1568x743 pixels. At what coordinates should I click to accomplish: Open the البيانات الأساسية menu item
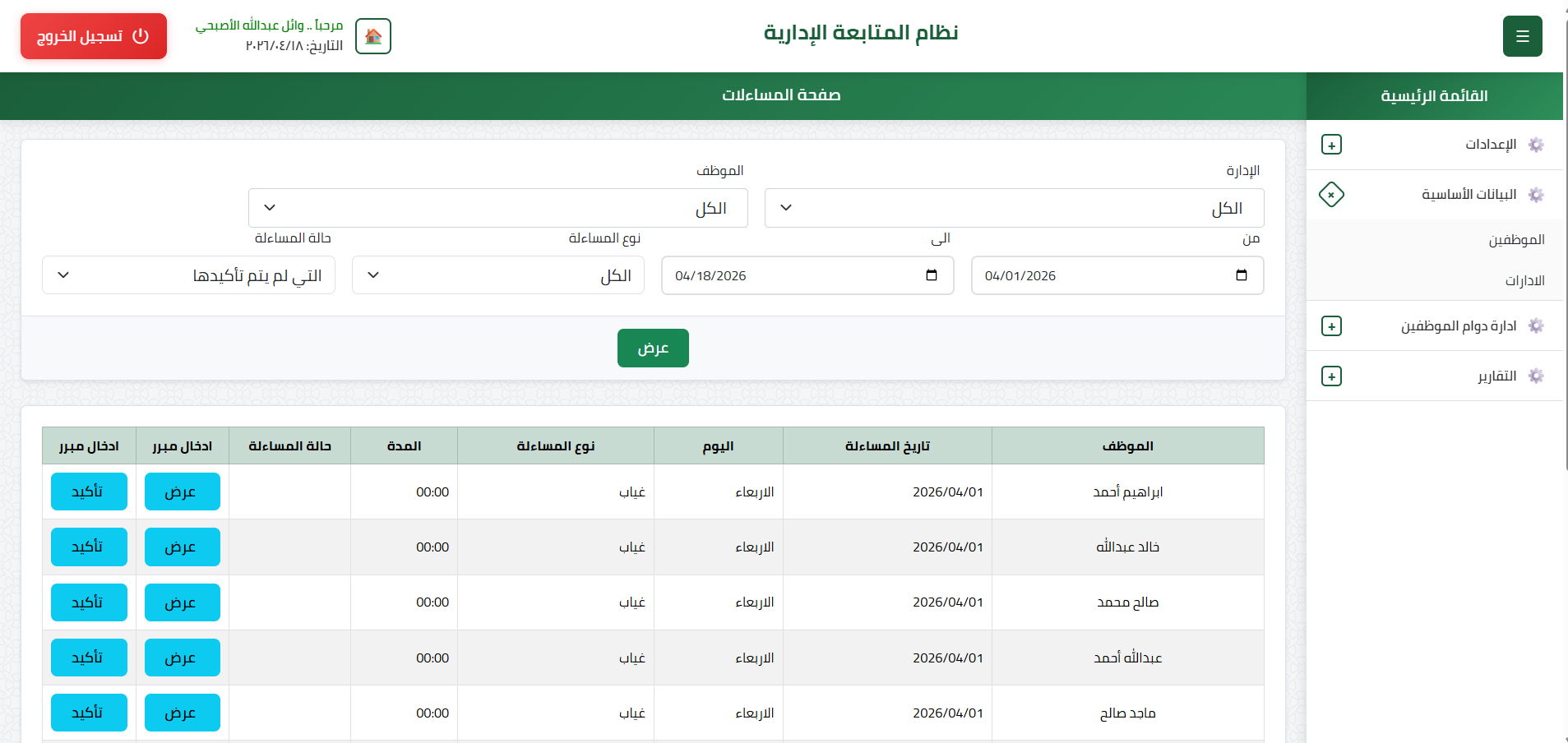[x=1434, y=195]
